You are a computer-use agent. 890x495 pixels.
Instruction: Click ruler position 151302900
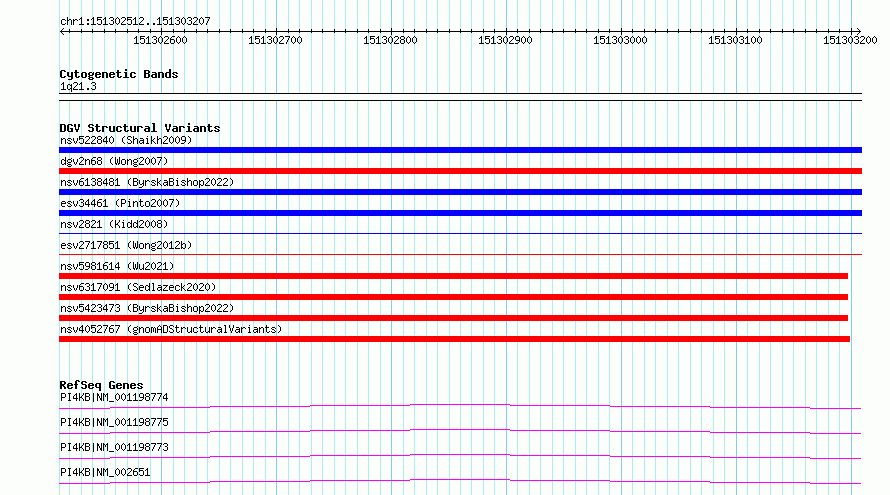[505, 40]
